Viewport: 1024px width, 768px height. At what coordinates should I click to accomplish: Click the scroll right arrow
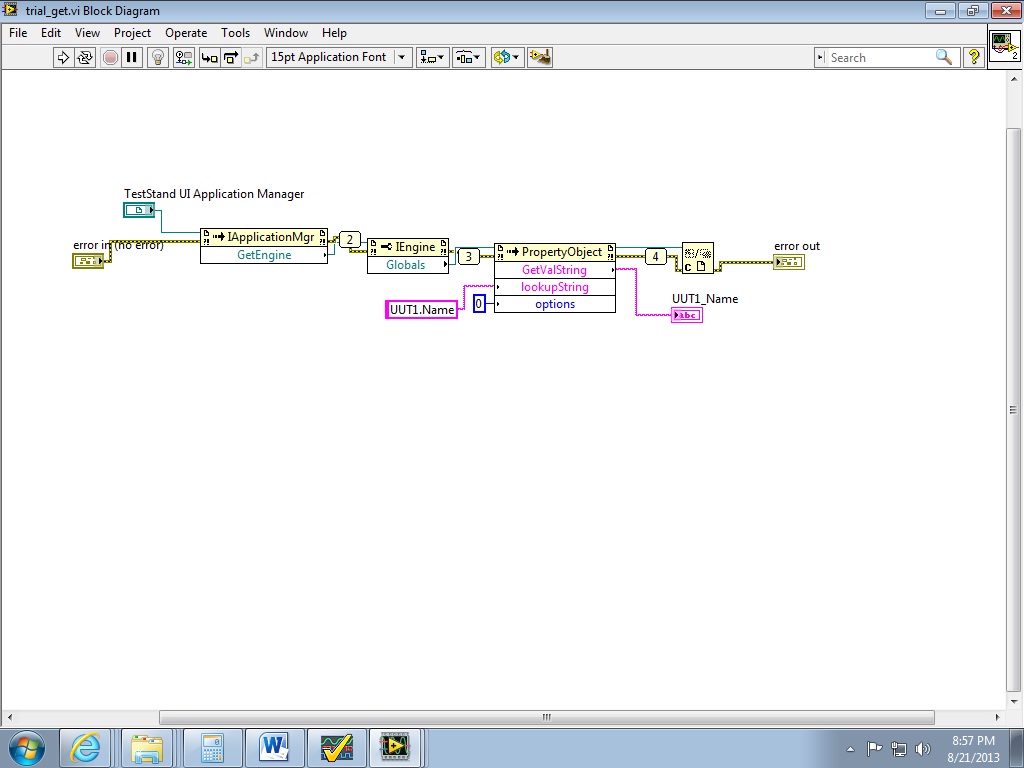(997, 717)
